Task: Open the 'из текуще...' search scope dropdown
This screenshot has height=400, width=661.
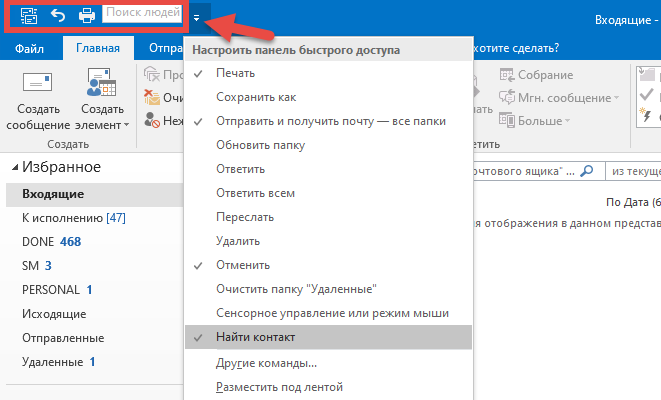Action: tap(633, 172)
